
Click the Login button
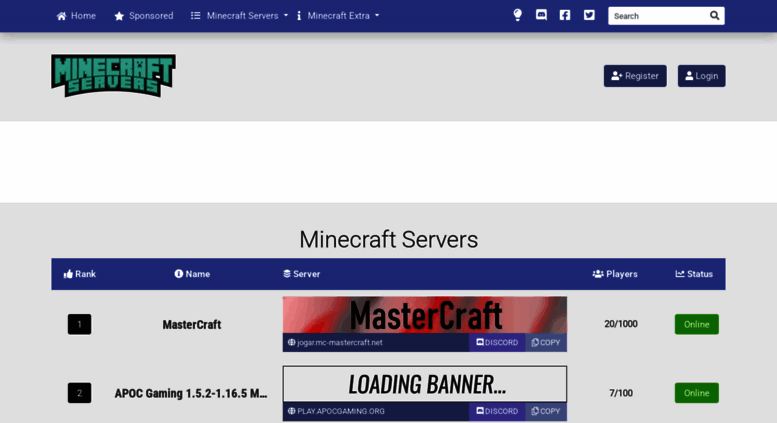pyautogui.click(x=701, y=76)
